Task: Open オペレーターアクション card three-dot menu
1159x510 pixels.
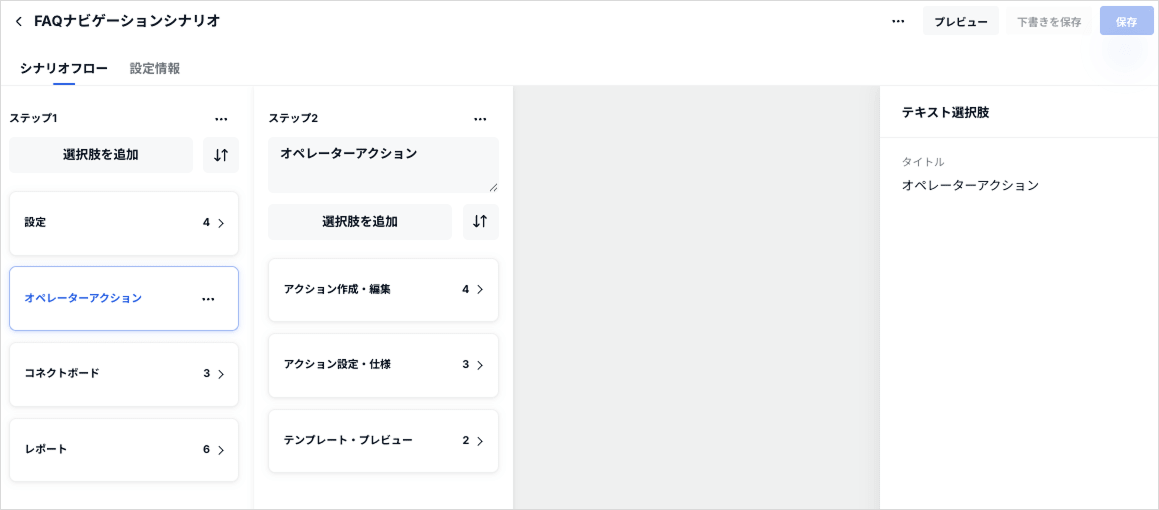Action: [208, 299]
